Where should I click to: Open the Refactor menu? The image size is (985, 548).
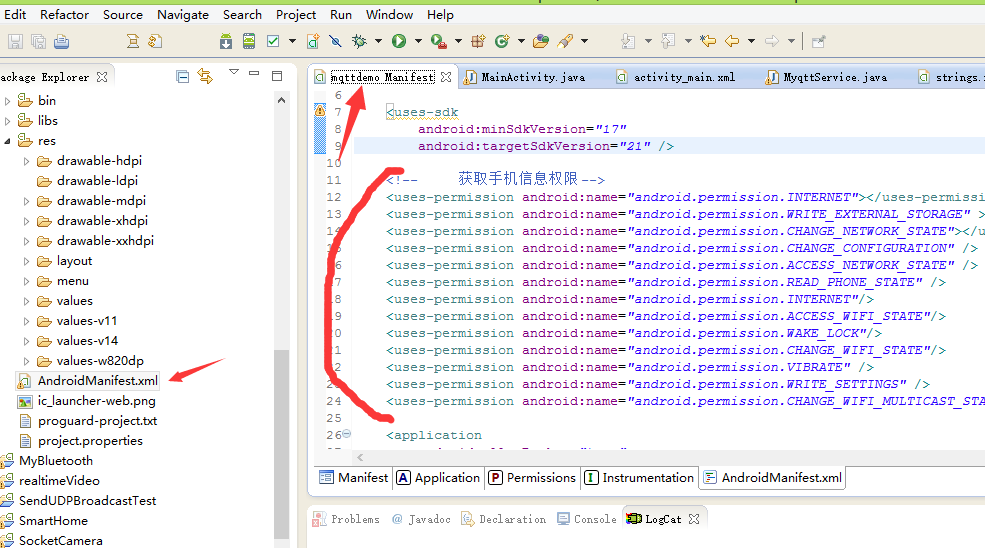[x=64, y=14]
